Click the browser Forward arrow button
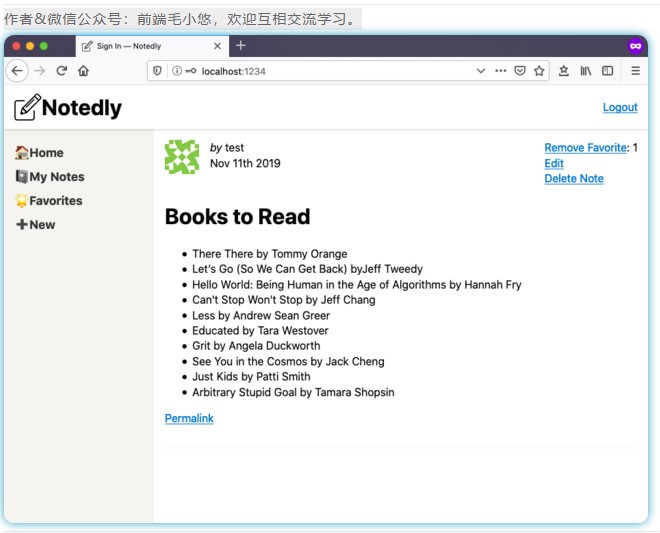The image size is (660, 533). coord(40,71)
